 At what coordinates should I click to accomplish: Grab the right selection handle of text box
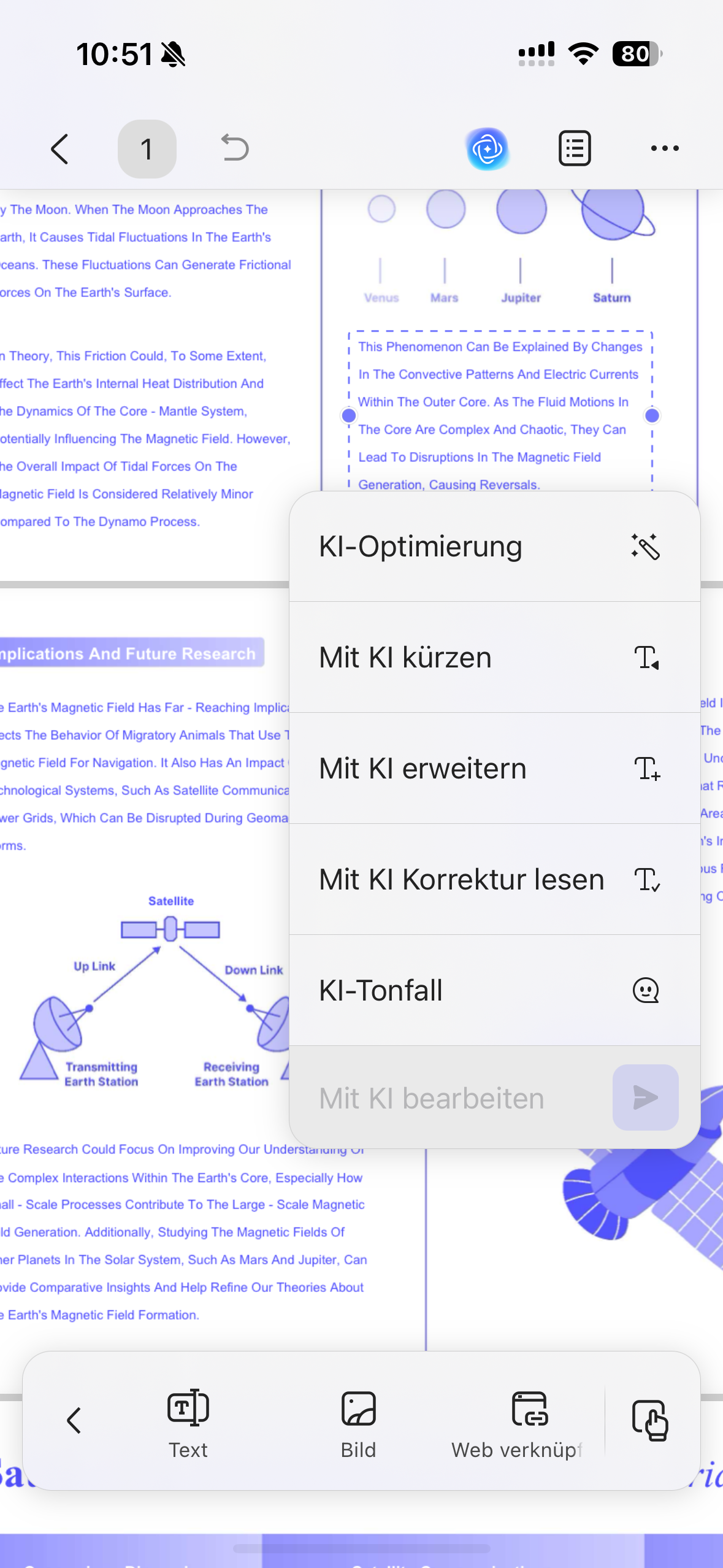tap(652, 416)
